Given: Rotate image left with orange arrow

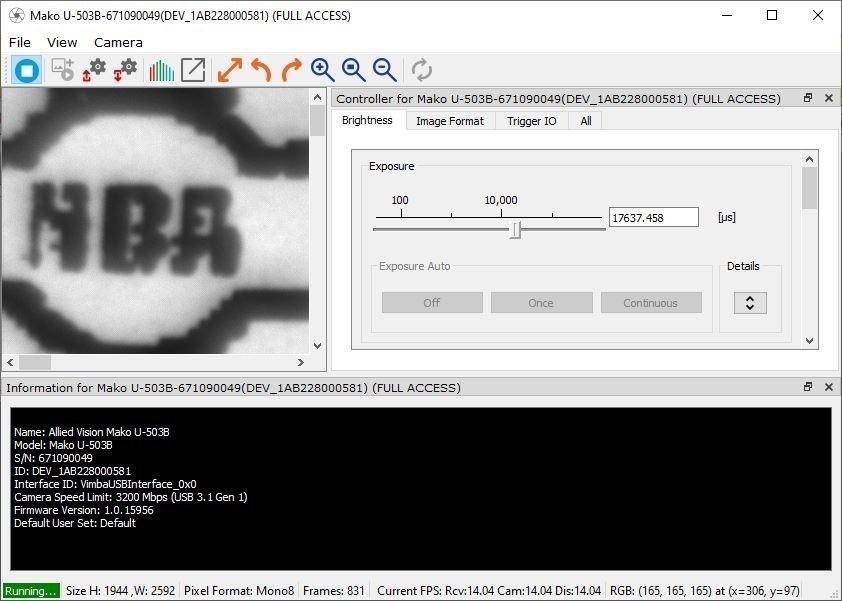Looking at the screenshot, I should pos(261,70).
